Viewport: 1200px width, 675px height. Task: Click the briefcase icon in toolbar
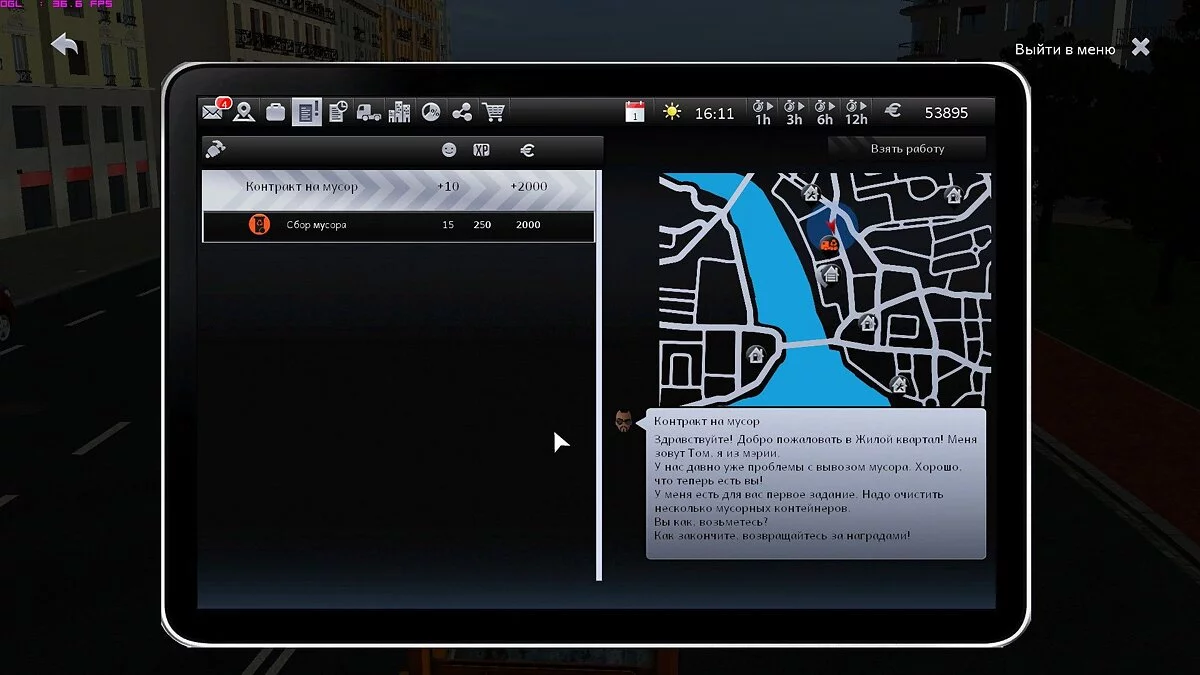pos(275,112)
